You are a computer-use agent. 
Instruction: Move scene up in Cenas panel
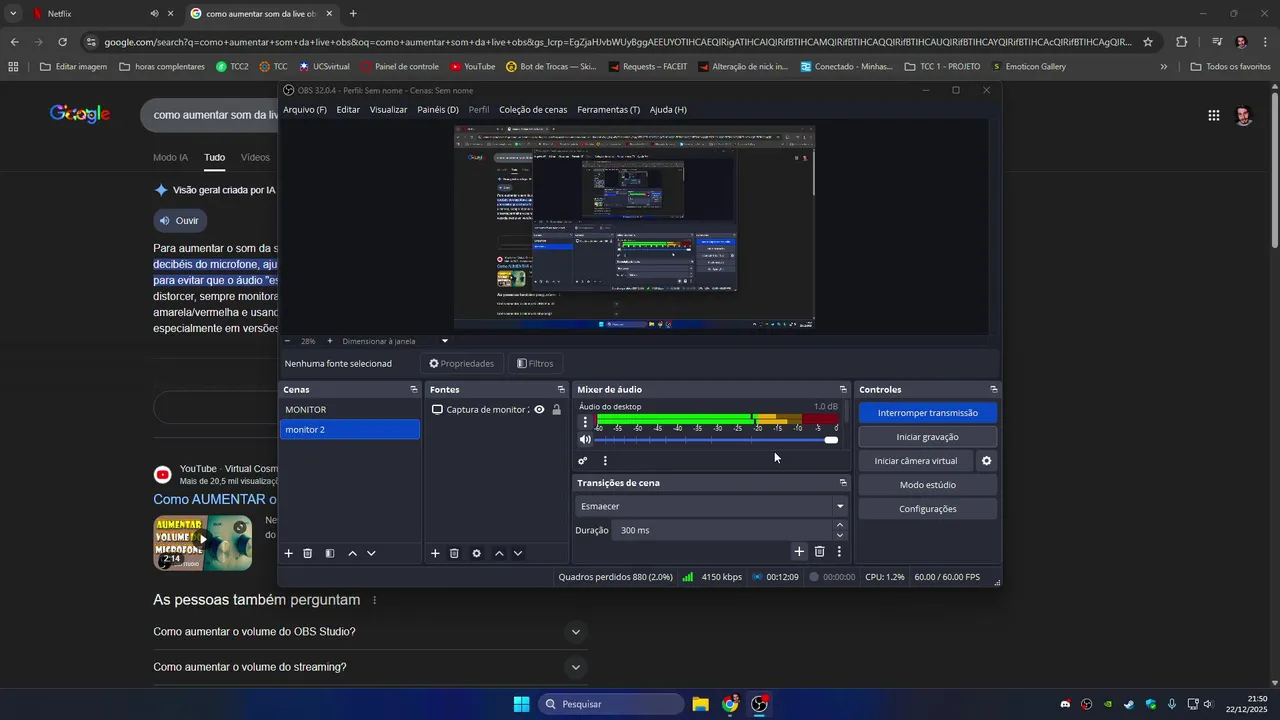(352, 553)
